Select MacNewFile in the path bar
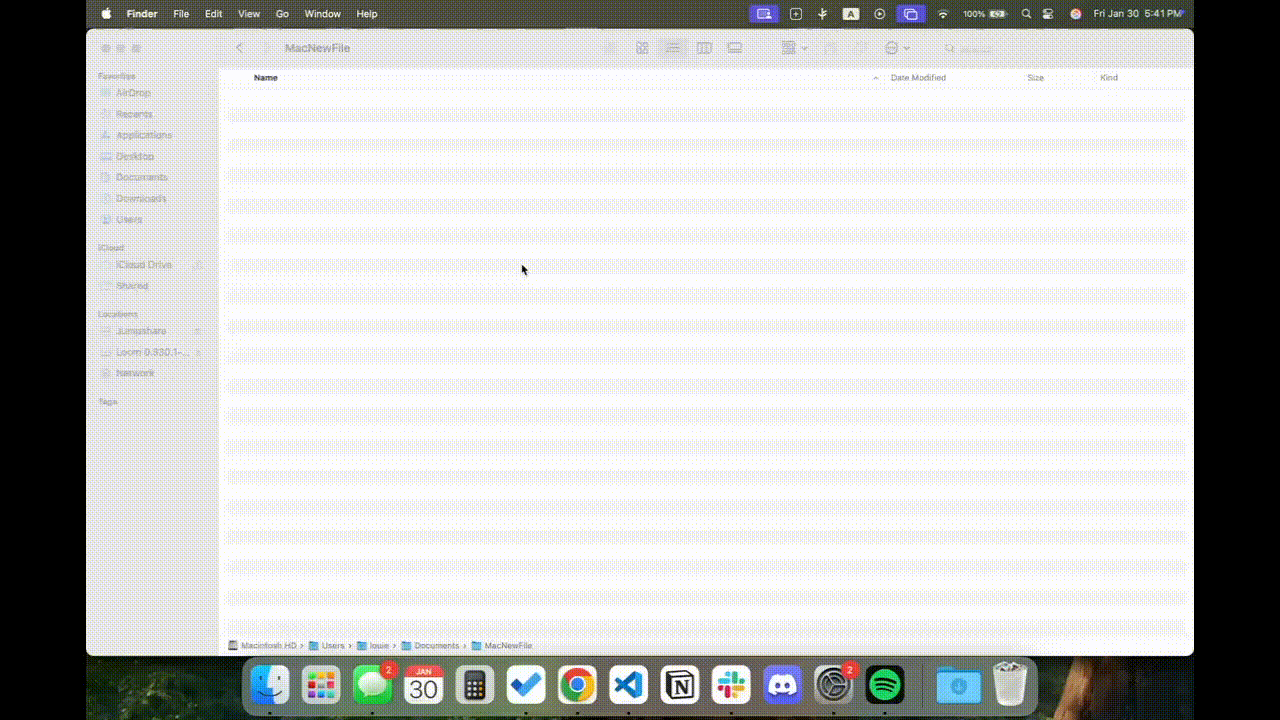The width and height of the screenshot is (1280, 720). (x=502, y=646)
